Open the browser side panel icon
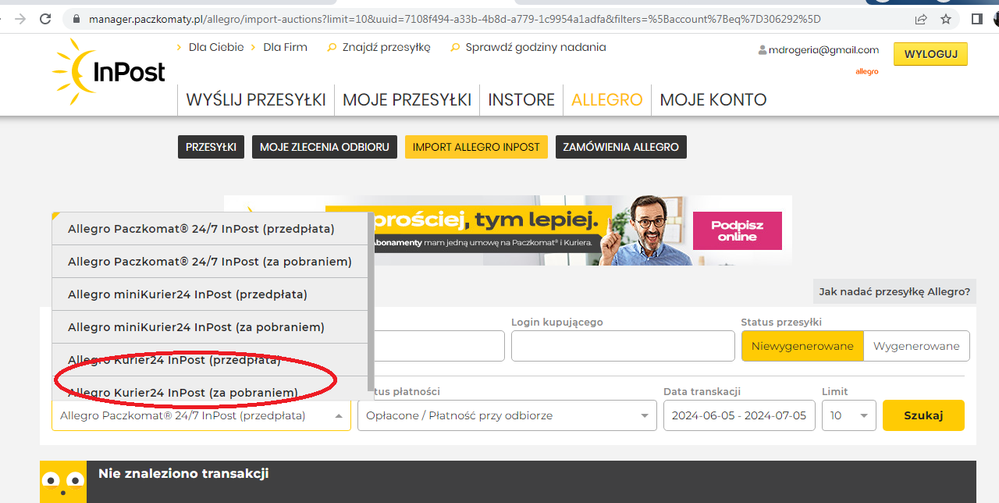This screenshot has width=999, height=503. (977, 19)
